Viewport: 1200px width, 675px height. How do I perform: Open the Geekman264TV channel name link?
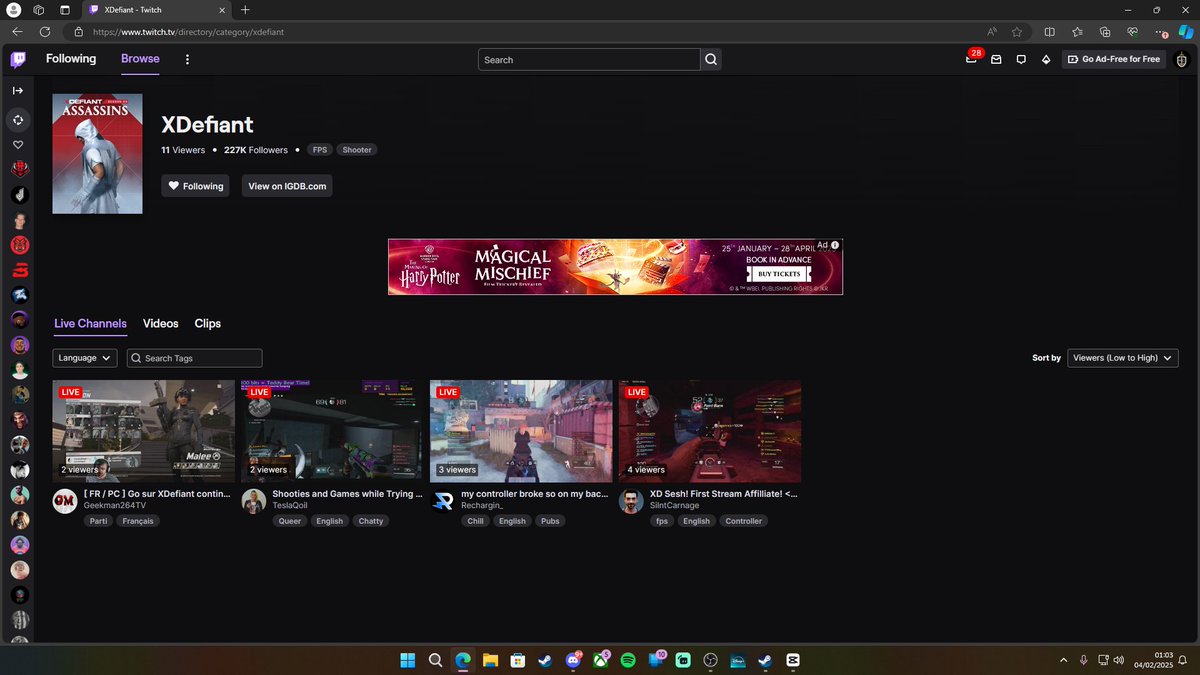point(114,506)
